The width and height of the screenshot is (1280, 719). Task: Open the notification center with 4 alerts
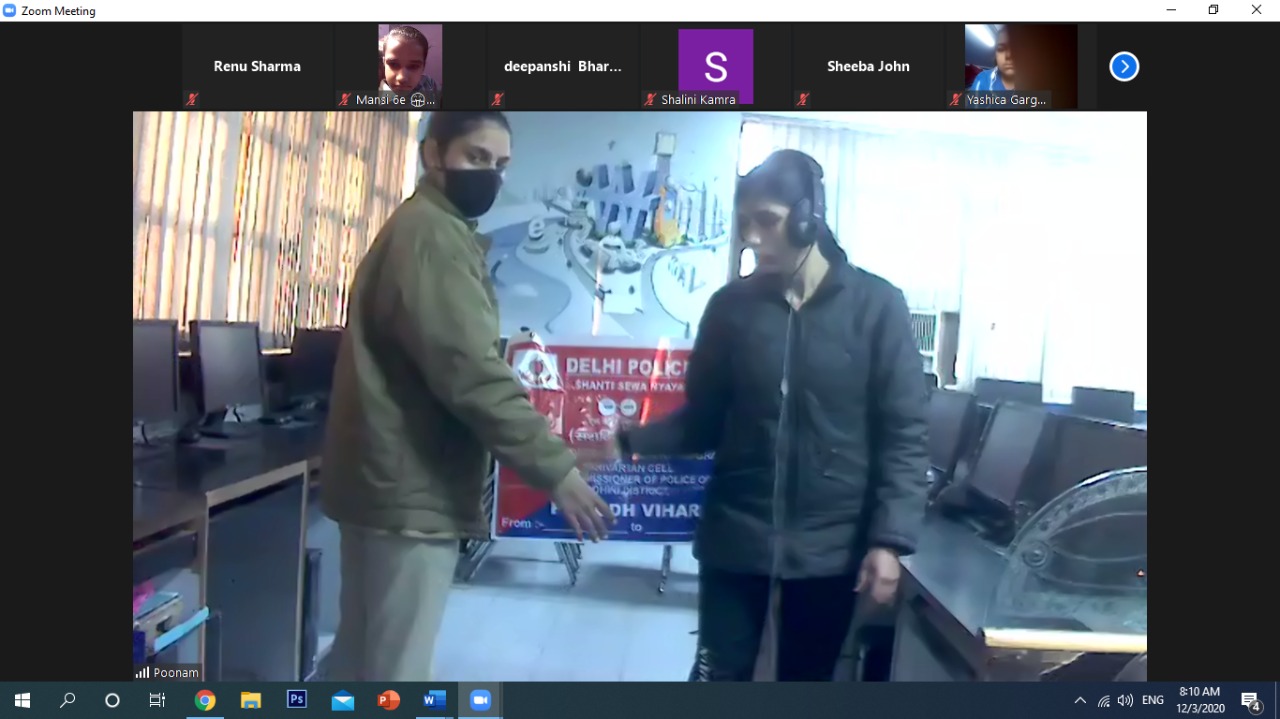(1250, 700)
